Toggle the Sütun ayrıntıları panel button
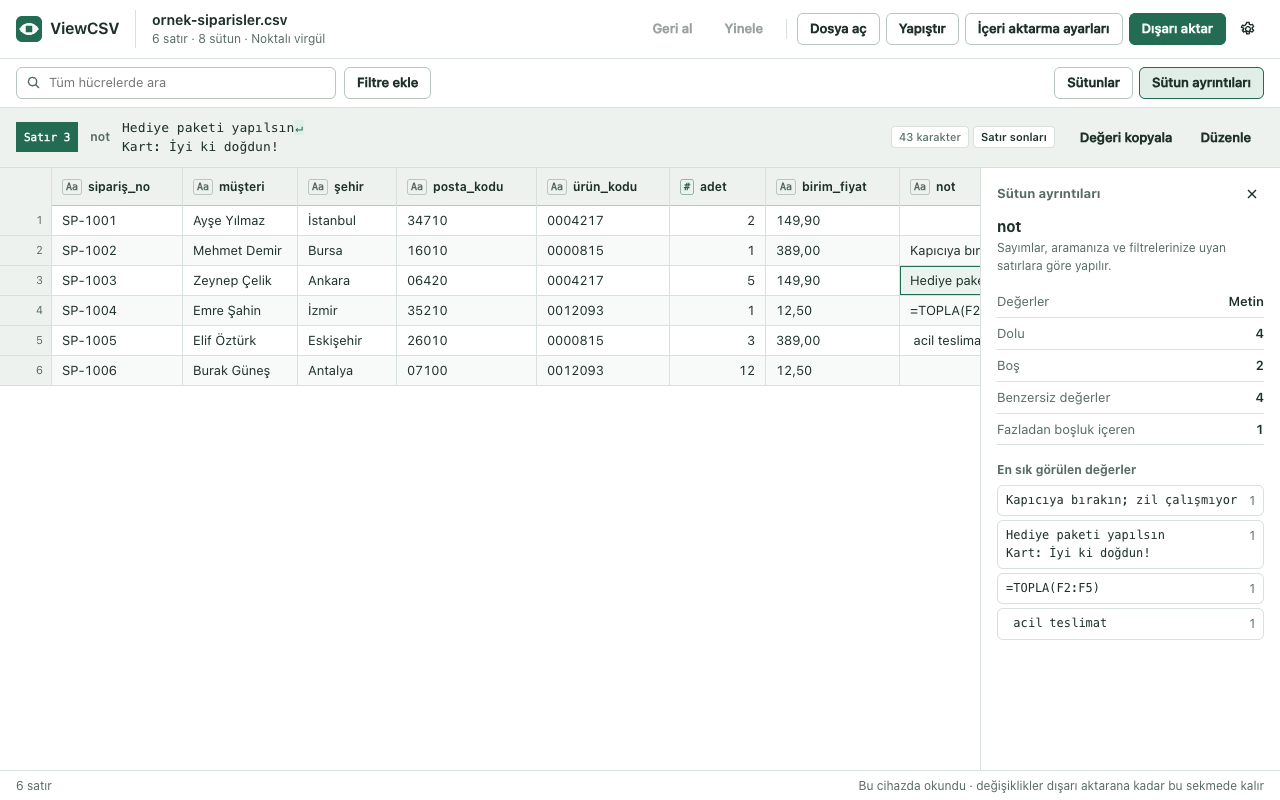The width and height of the screenshot is (1280, 800). (x=1201, y=83)
